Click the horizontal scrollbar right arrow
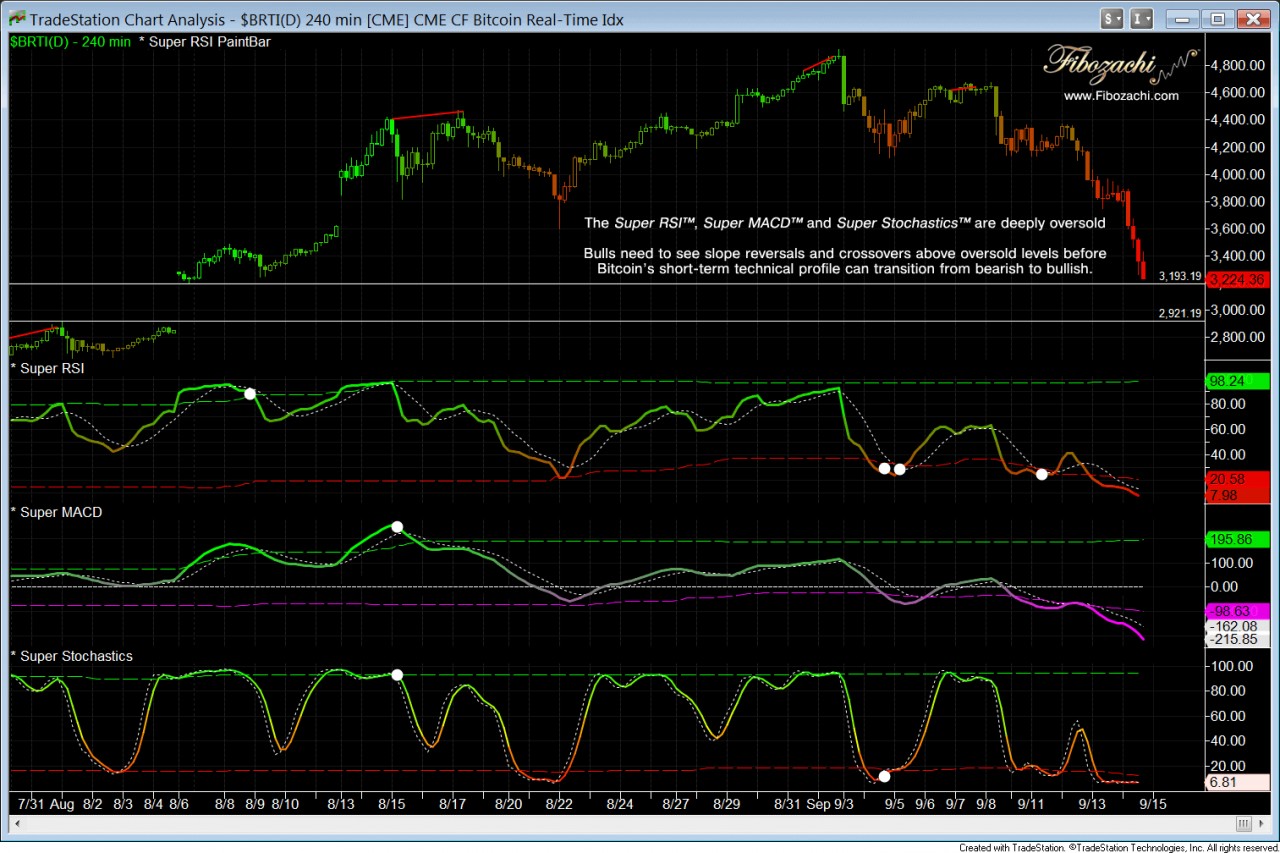This screenshot has height=853, width=1280. click(x=1263, y=824)
